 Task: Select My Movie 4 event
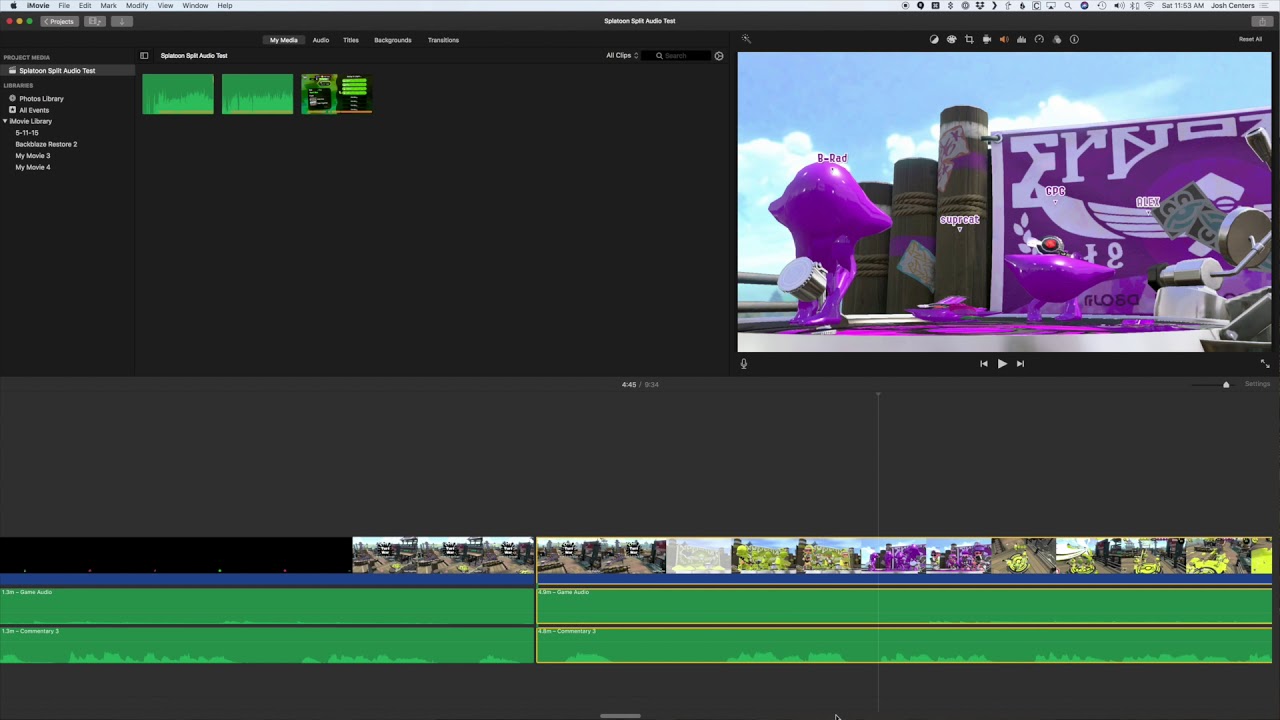[x=32, y=167]
